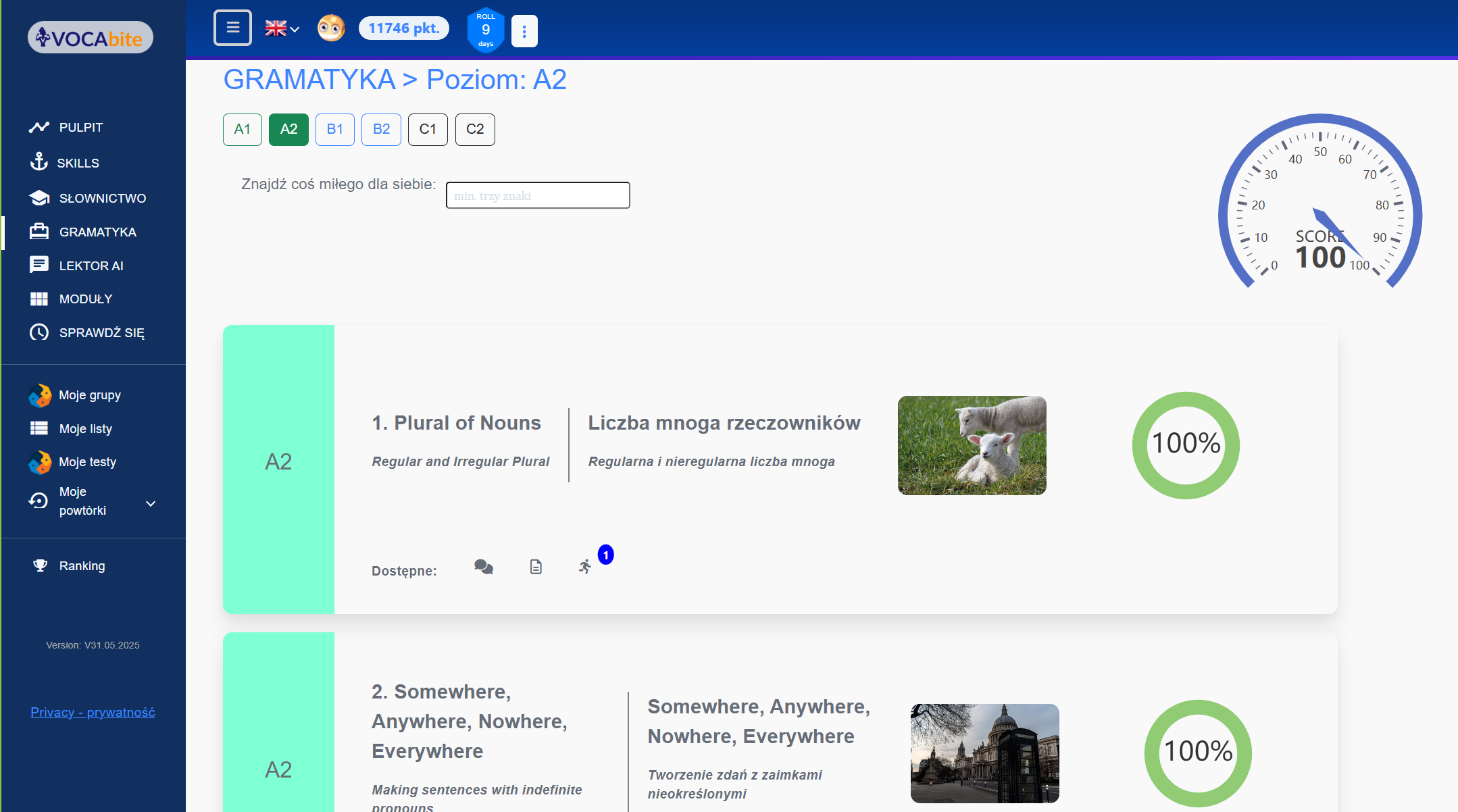Open LEKTOR AI in the sidebar
The width and height of the screenshot is (1458, 812).
point(91,265)
